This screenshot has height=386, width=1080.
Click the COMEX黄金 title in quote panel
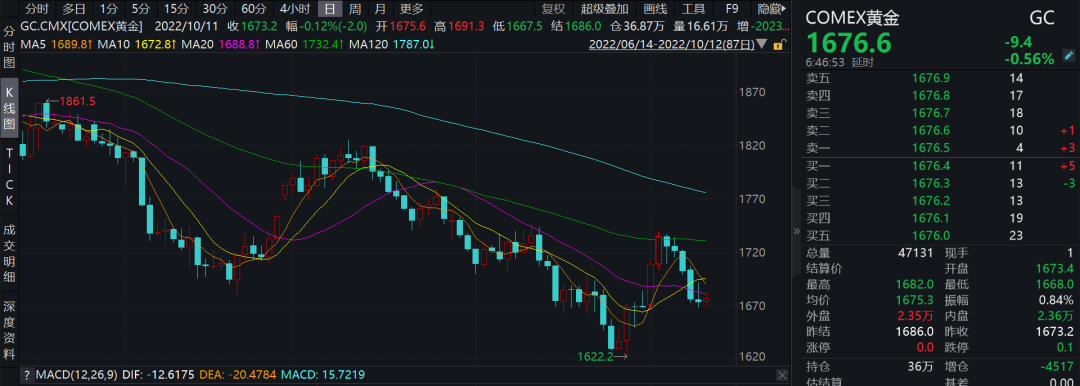853,18
